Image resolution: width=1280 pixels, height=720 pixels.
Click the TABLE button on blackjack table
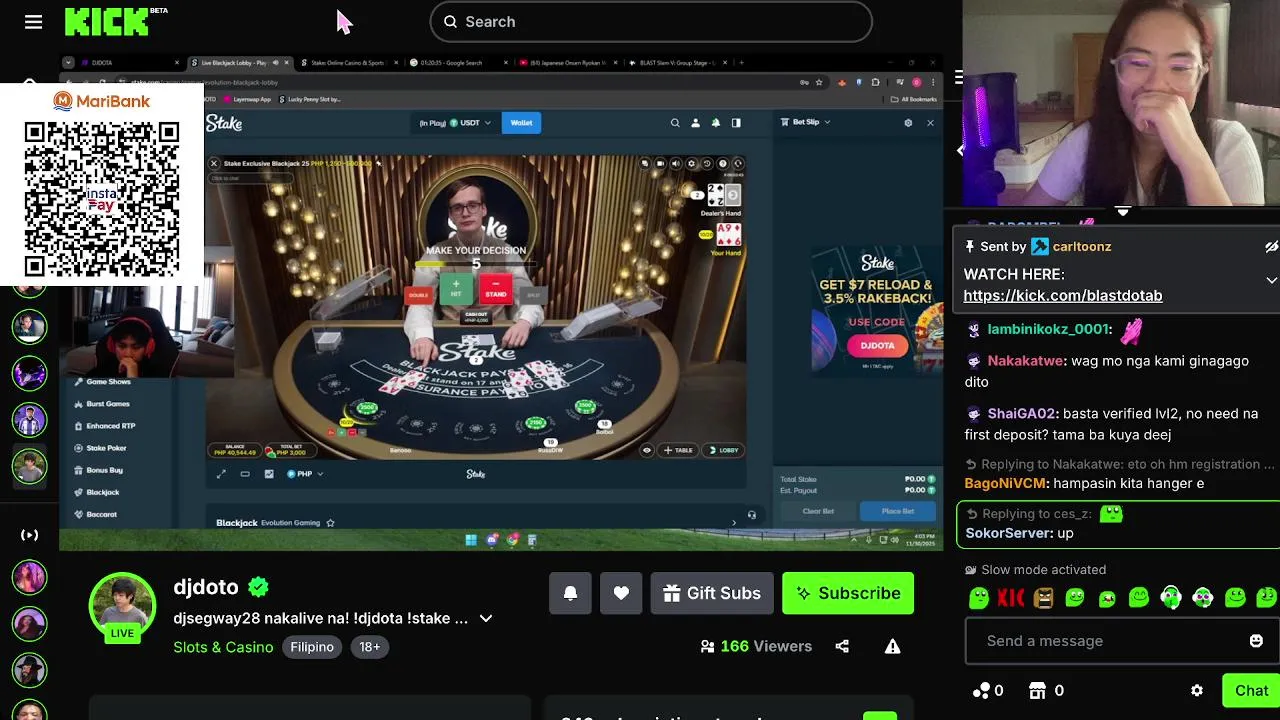pos(679,450)
